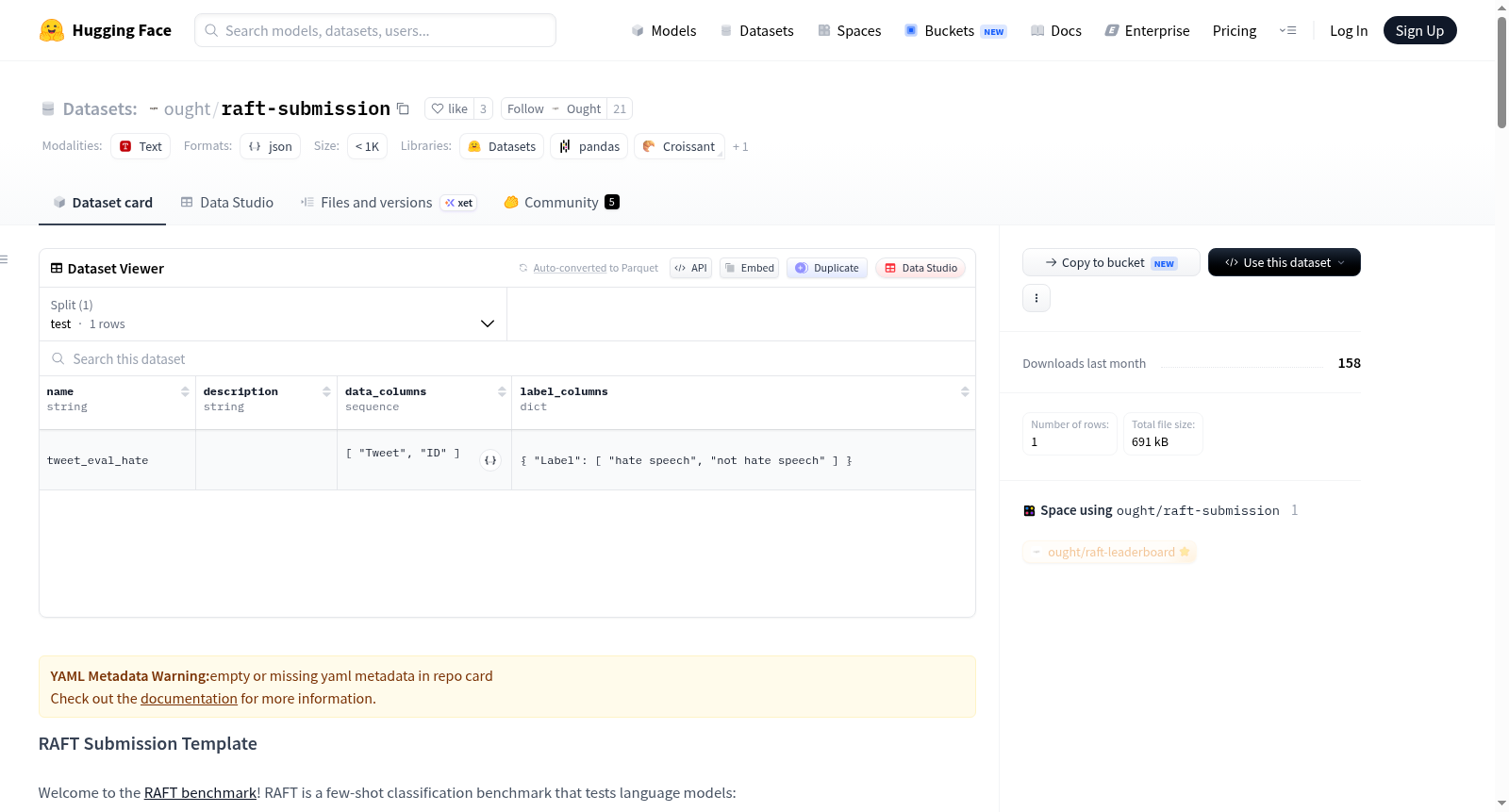Sort by the data_columns column arrows

[x=502, y=391]
